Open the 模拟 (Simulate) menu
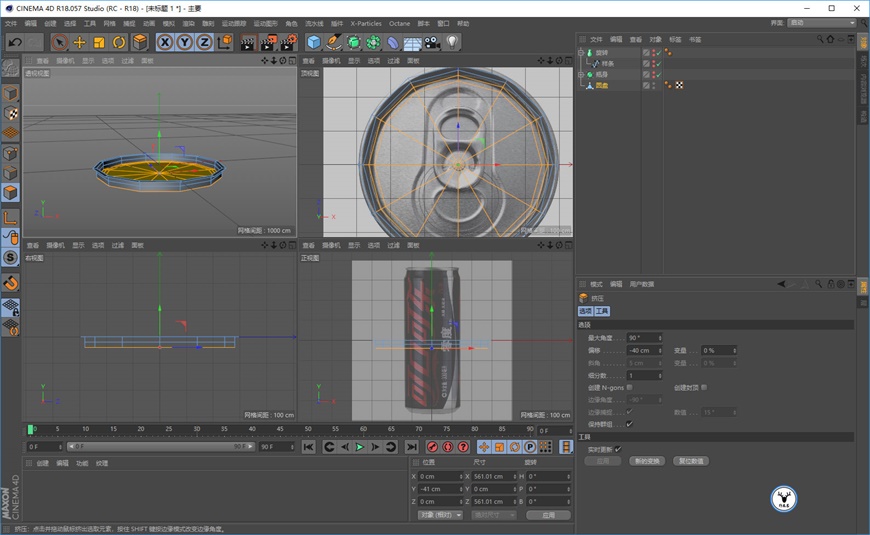 pyautogui.click(x=169, y=24)
